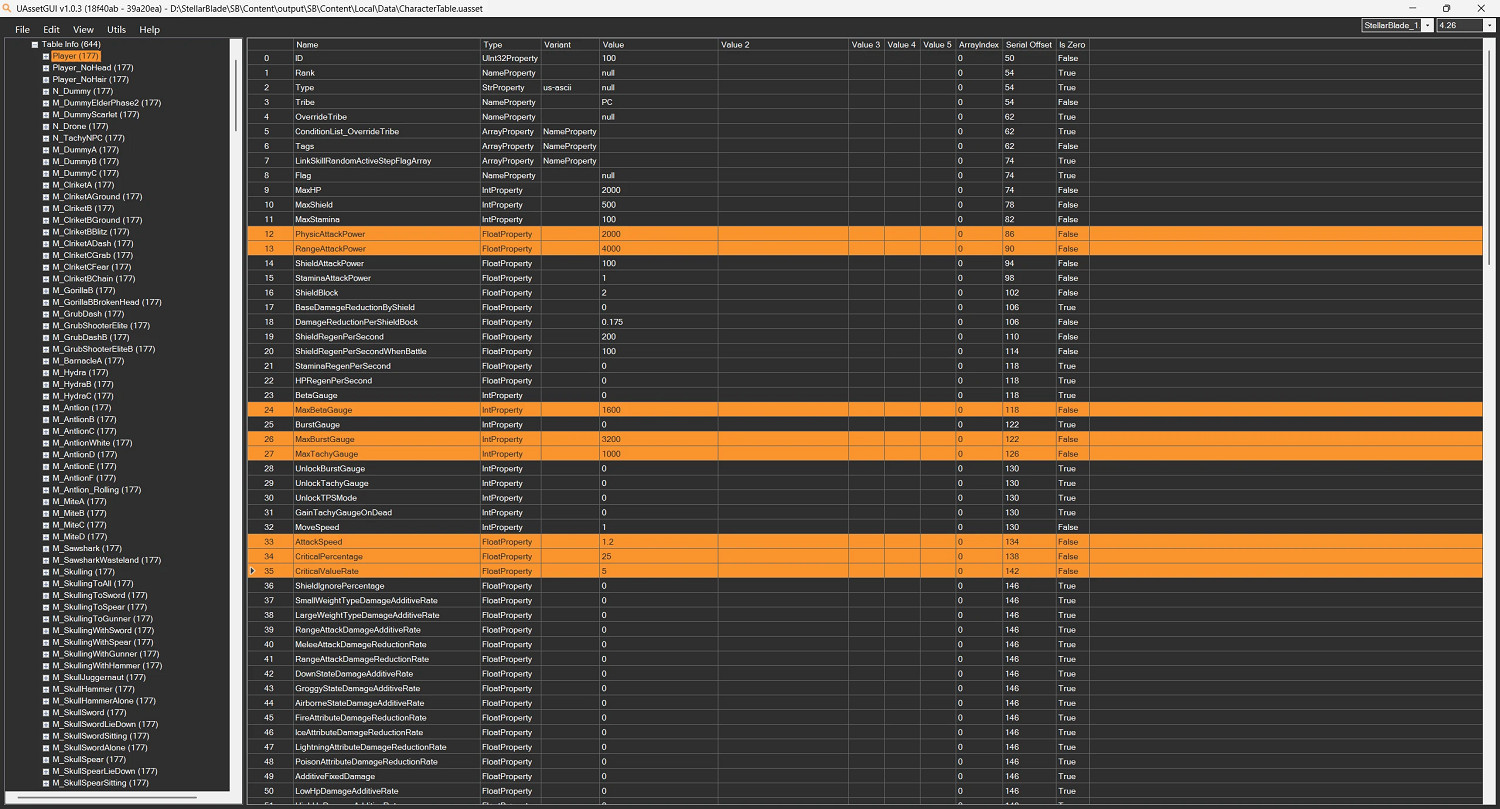Edit the MaxHP value cell
1500x809 pixels.
coord(657,190)
